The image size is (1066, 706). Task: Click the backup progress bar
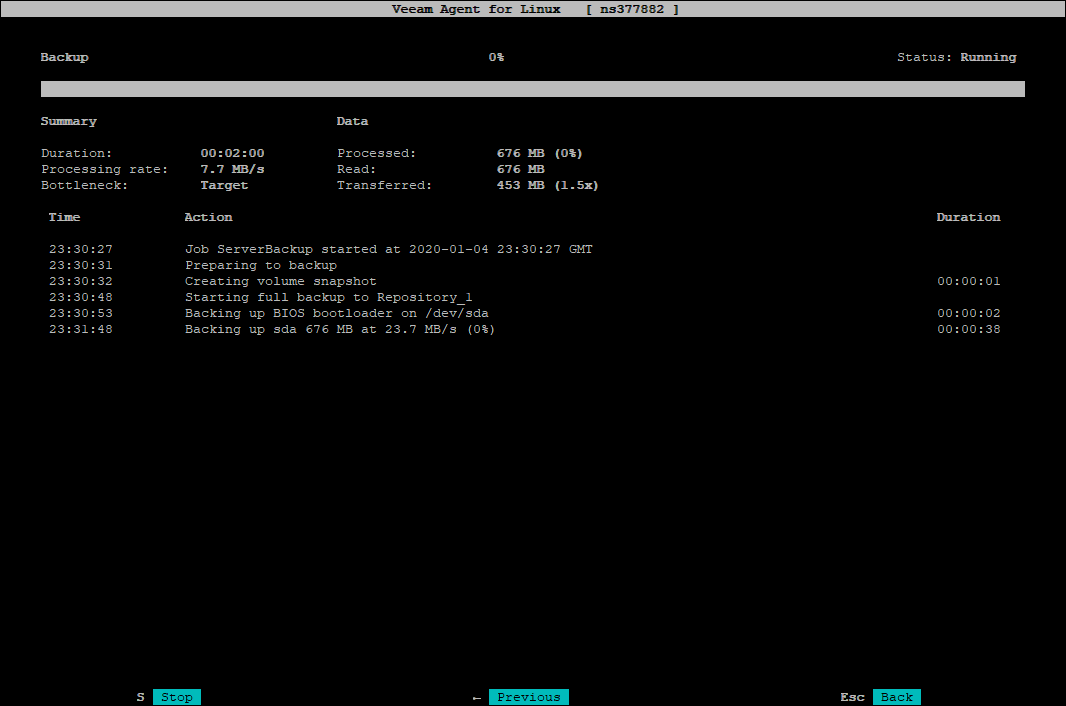pos(532,89)
